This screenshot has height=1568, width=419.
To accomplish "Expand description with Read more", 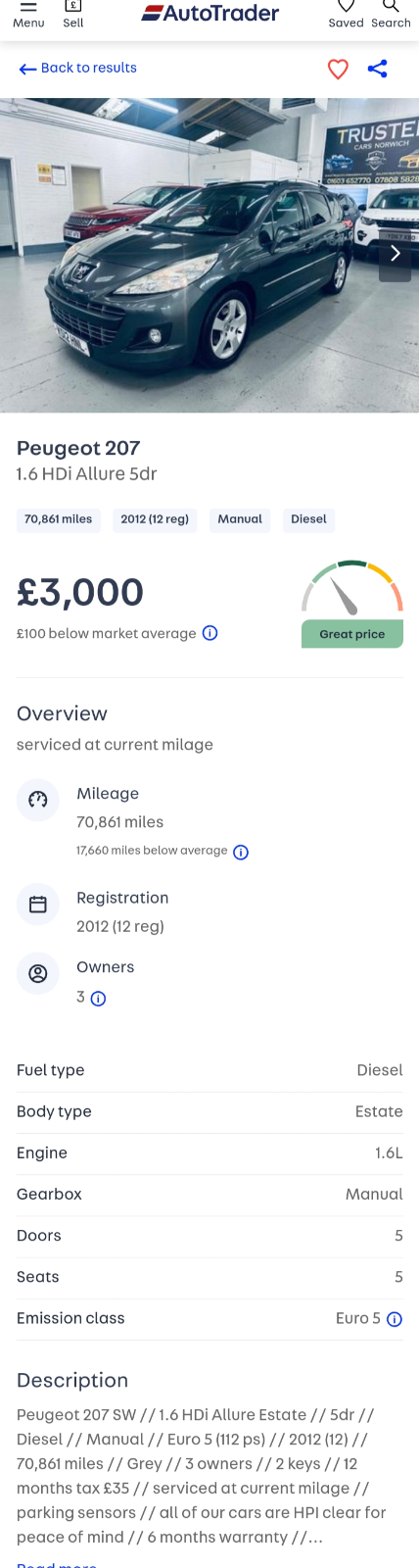I will click(x=57, y=1561).
